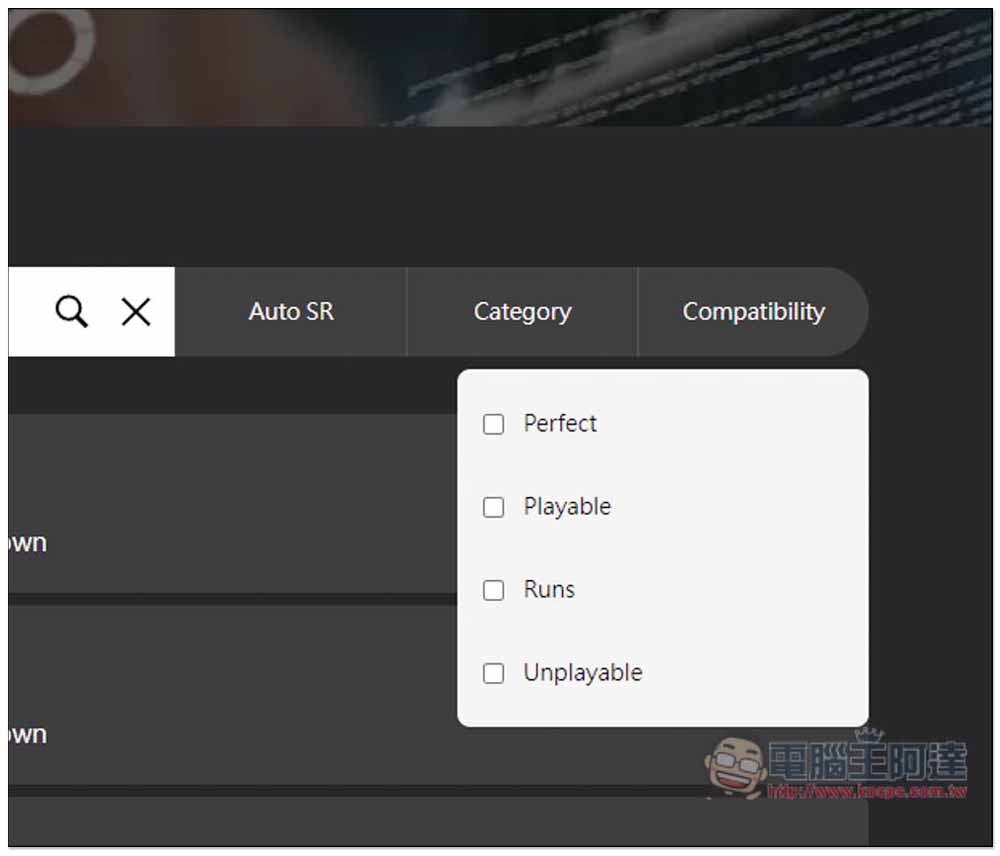The width and height of the screenshot is (1000, 856).
Task: Enable the Playable checkbox
Action: coord(493,507)
